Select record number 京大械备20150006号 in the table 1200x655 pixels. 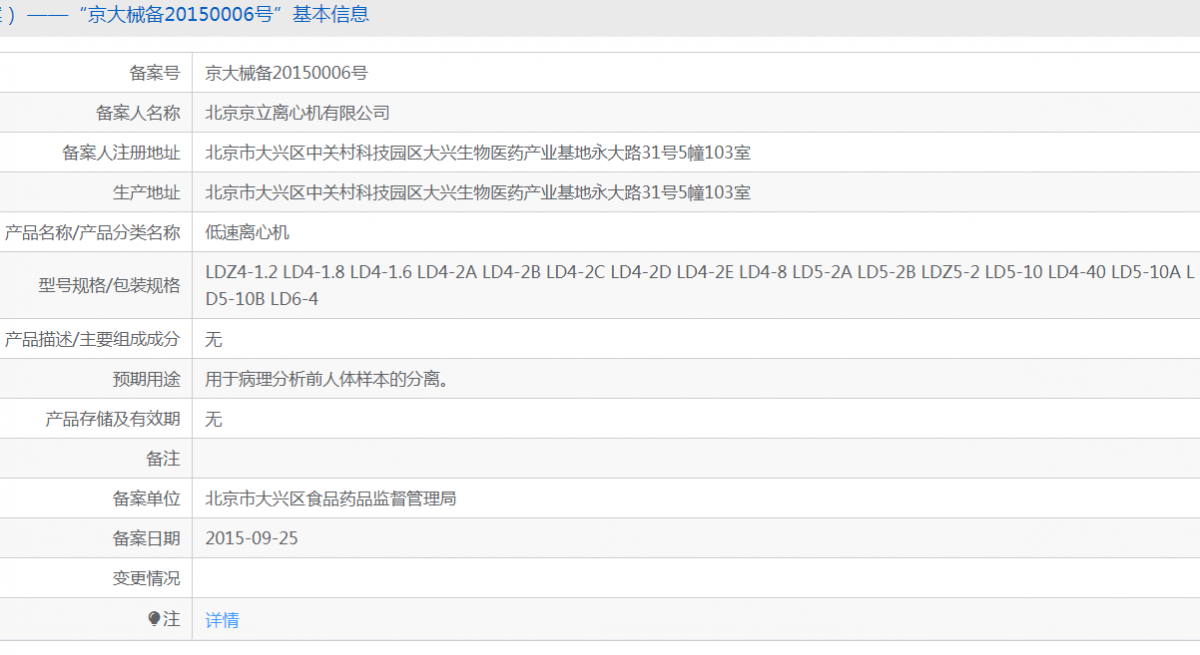pyautogui.click(x=286, y=73)
